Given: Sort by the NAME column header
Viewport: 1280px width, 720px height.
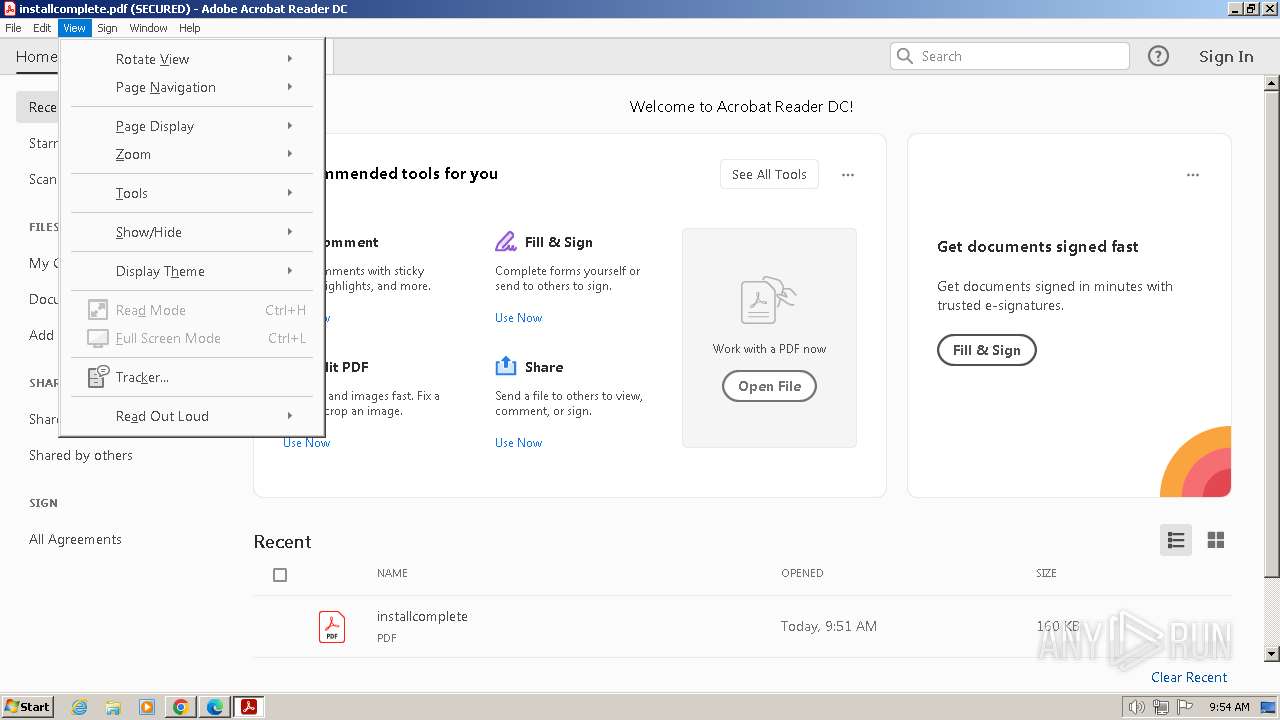Looking at the screenshot, I should (x=392, y=573).
